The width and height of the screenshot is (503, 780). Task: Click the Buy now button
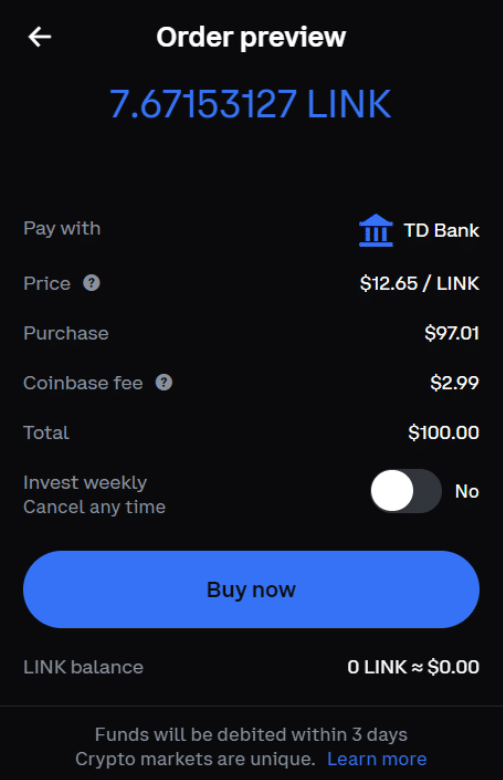pos(251,589)
